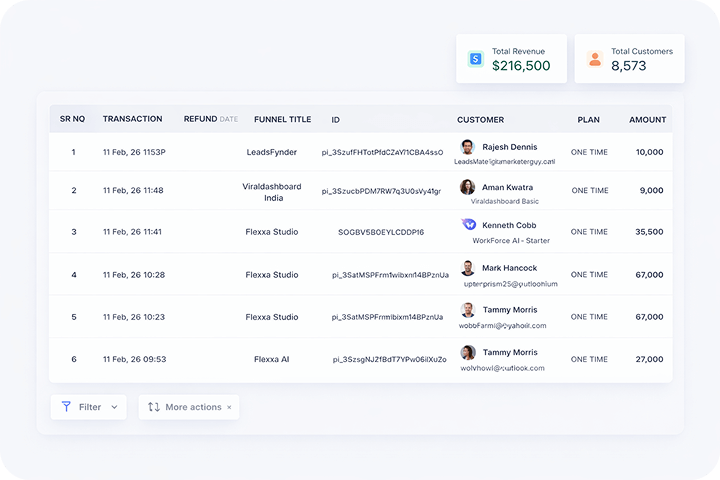This screenshot has width=720, height=480.
Task: Click Kenneth Cobb's purple logo avatar
Action: pyautogui.click(x=468, y=225)
